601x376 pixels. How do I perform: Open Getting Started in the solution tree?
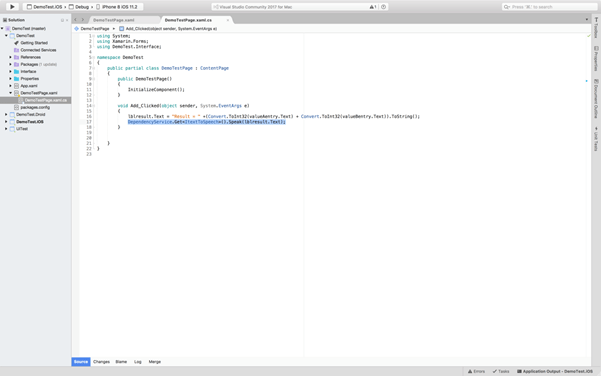tap(34, 43)
